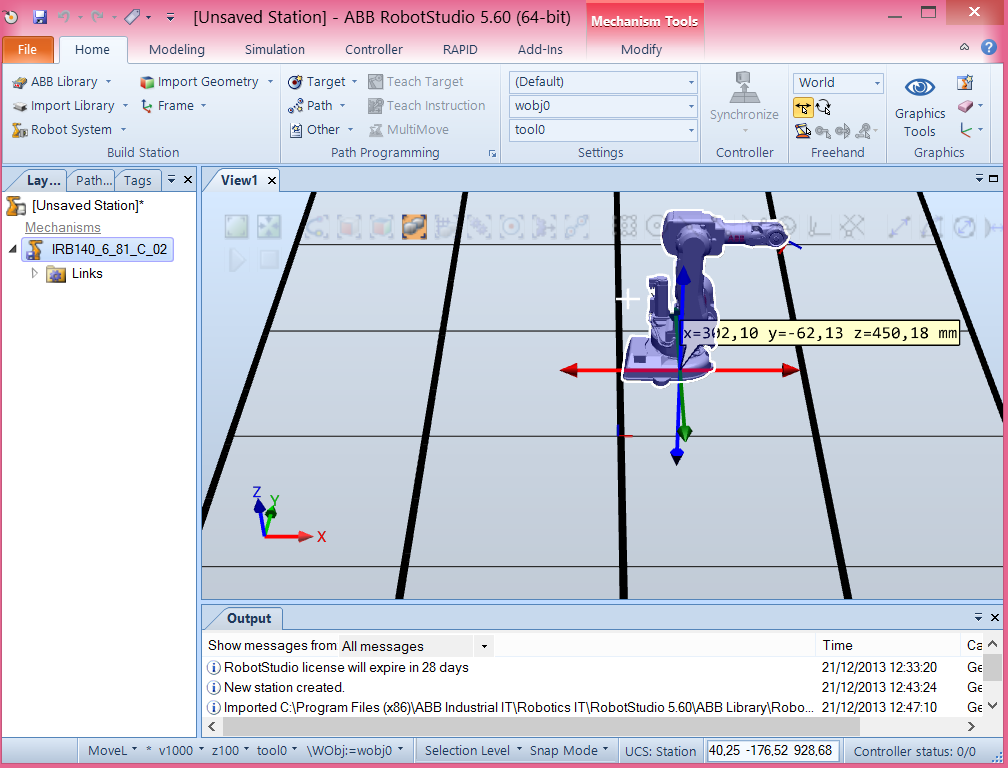
Task: Open the tool0 settings dropdown
Action: tap(690, 129)
